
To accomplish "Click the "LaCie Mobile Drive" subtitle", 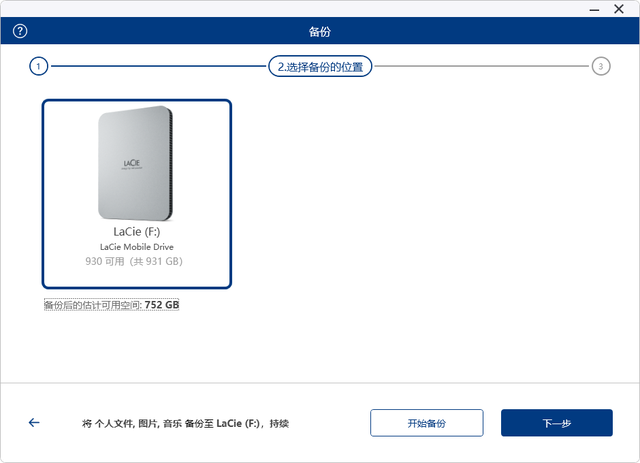I will (136, 246).
